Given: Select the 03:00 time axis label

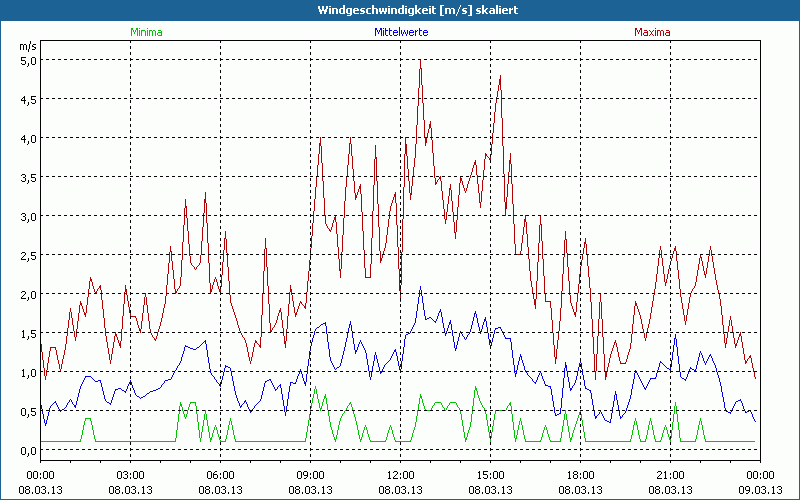Looking at the screenshot, I should click(x=130, y=475).
